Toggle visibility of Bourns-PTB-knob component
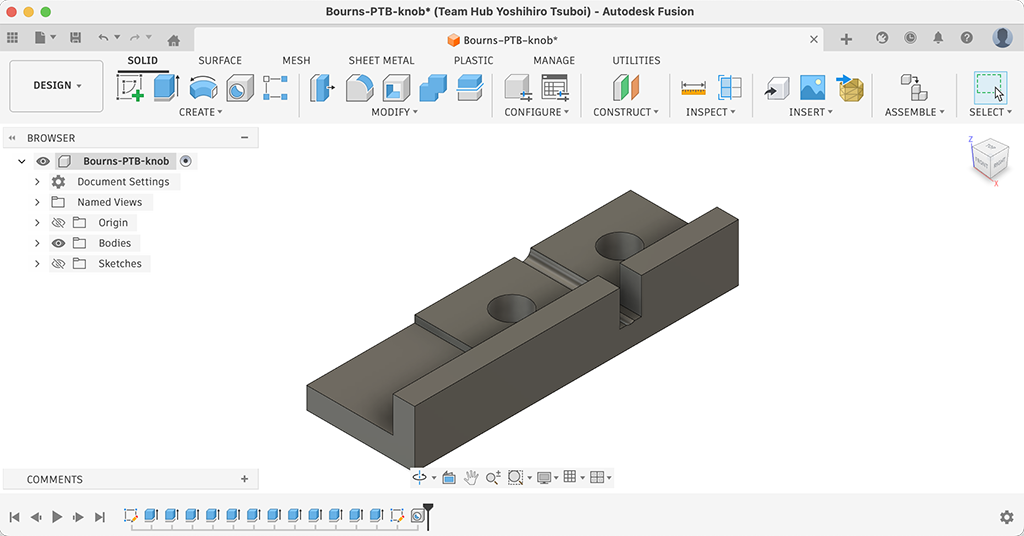The image size is (1024, 536). [43, 161]
